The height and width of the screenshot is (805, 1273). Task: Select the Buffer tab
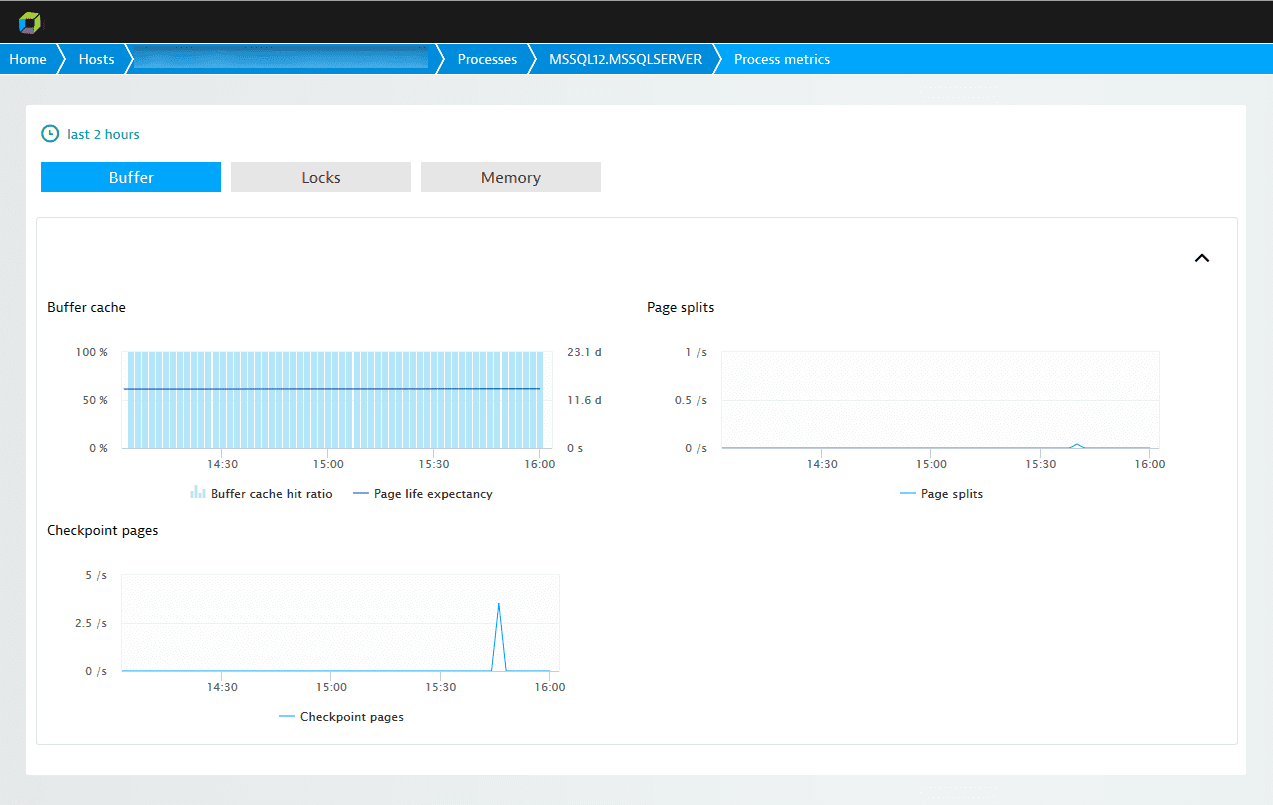tap(131, 177)
